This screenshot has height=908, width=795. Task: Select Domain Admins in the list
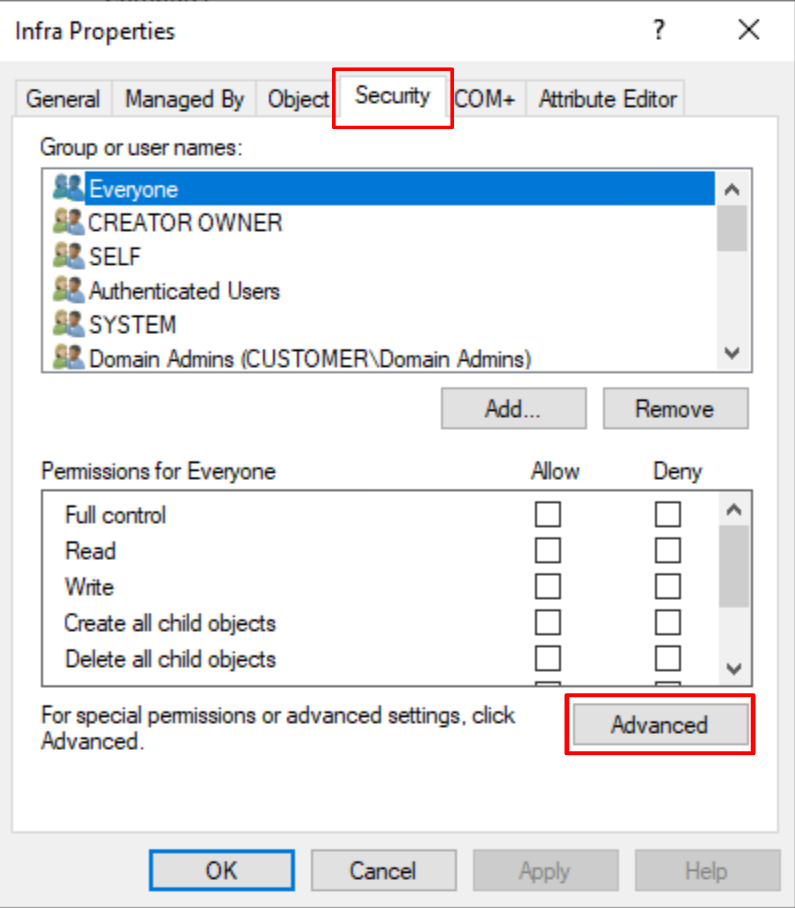309,357
